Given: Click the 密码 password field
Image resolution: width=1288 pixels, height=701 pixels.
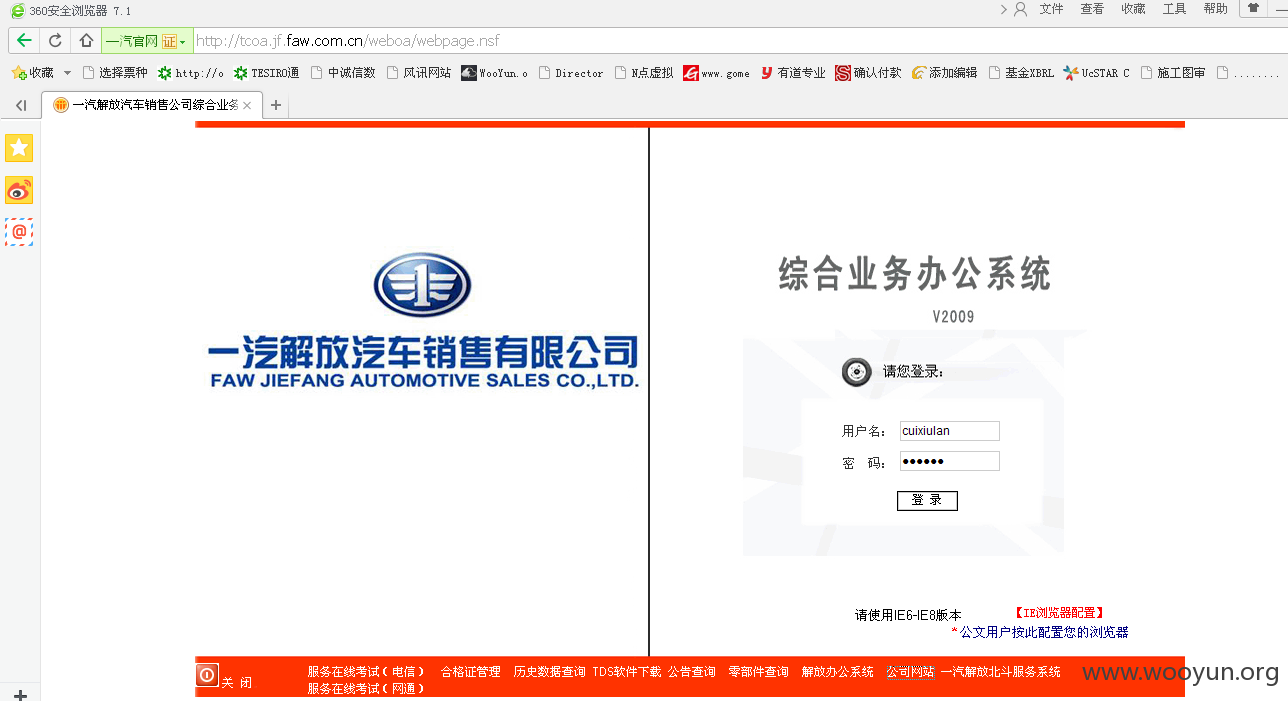Looking at the screenshot, I should tap(949, 461).
